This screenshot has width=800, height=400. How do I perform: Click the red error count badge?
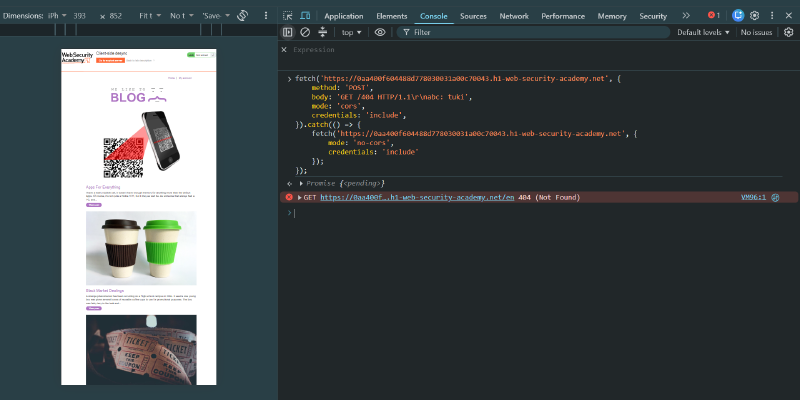coord(714,16)
